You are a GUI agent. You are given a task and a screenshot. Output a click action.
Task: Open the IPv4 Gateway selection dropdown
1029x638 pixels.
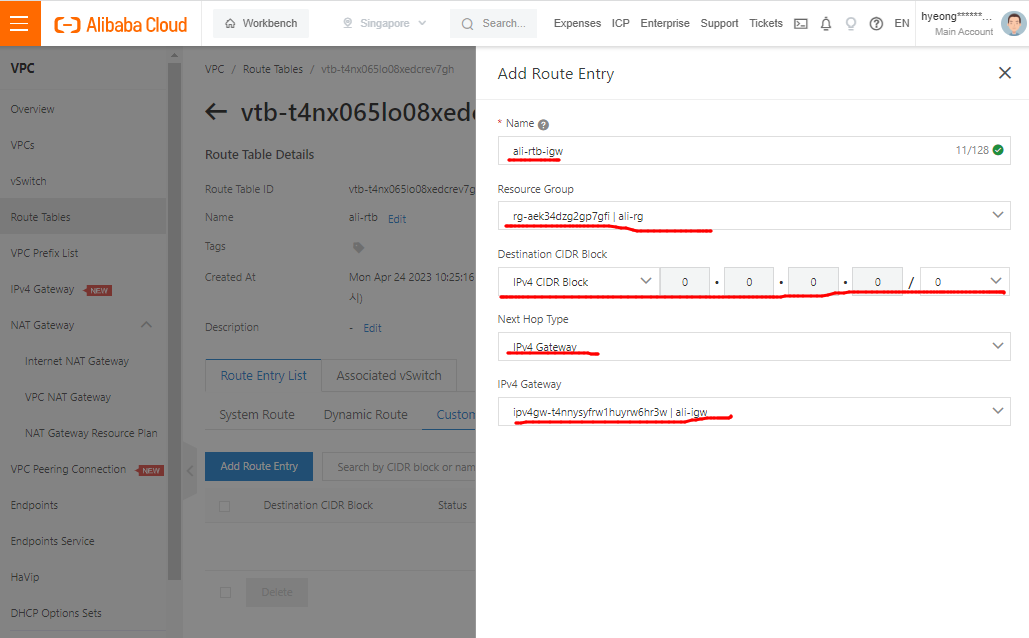click(754, 412)
